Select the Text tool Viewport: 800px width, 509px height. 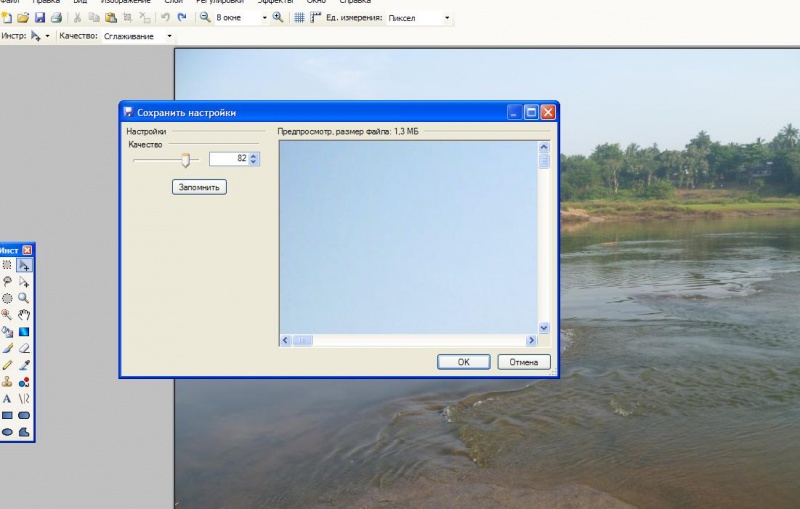click(6, 398)
